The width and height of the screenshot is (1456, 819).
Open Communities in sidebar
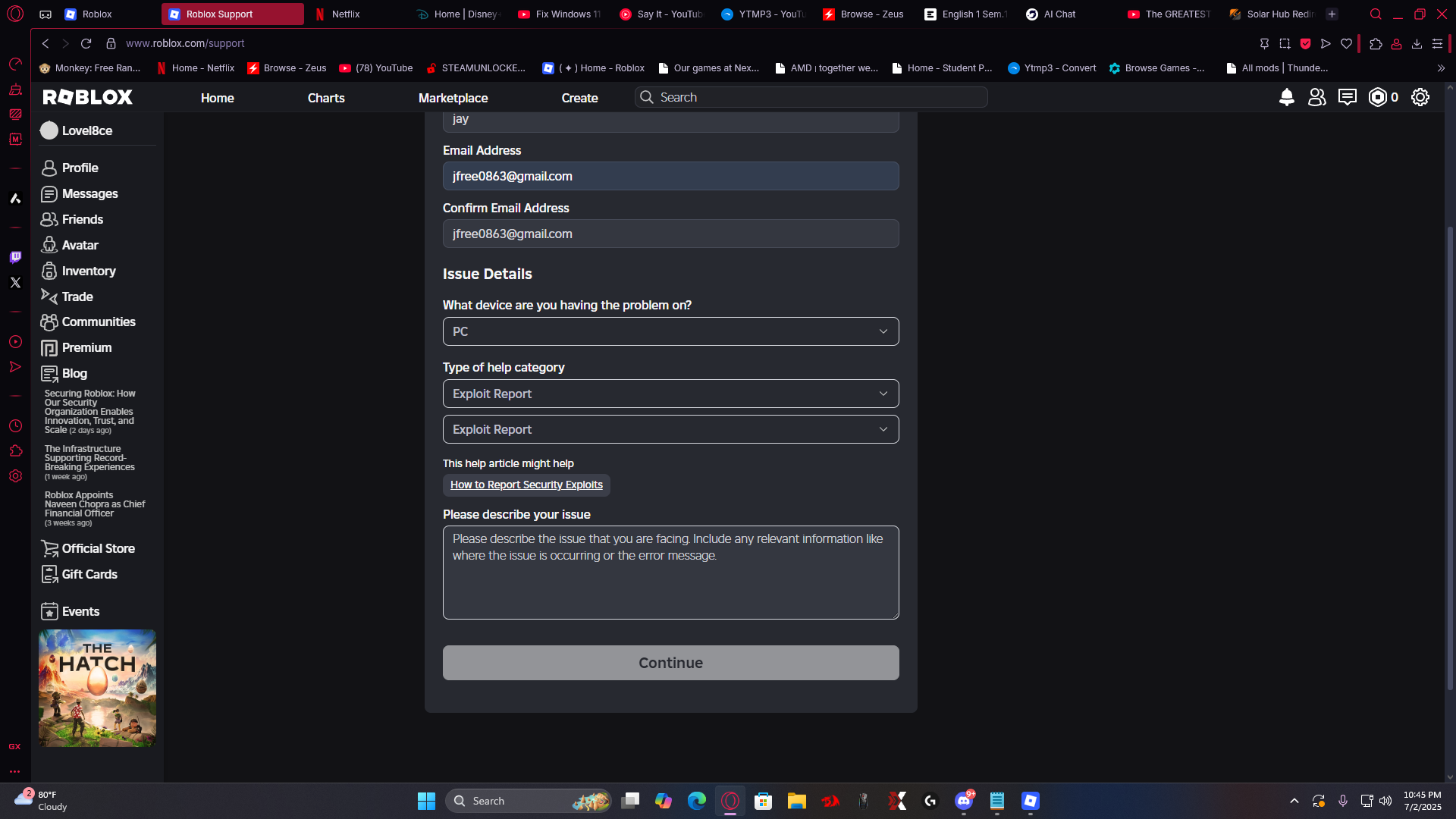pos(99,322)
